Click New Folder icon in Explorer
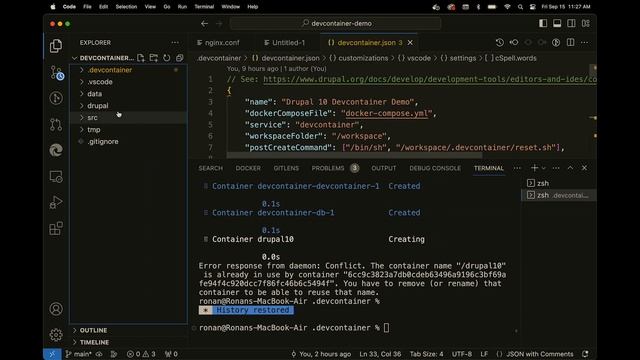640x360 pixels. [153, 58]
